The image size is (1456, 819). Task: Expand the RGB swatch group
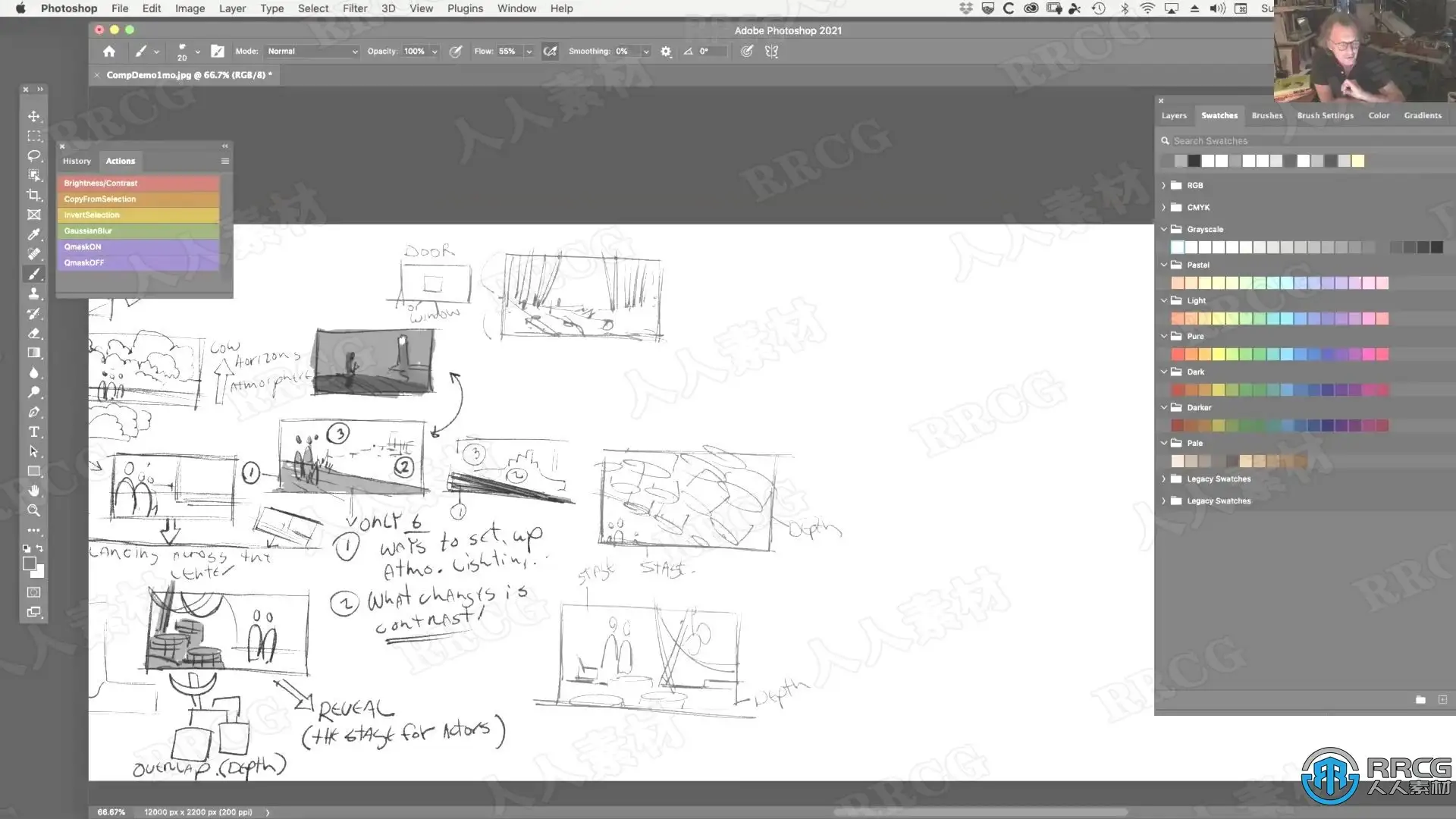(1163, 185)
